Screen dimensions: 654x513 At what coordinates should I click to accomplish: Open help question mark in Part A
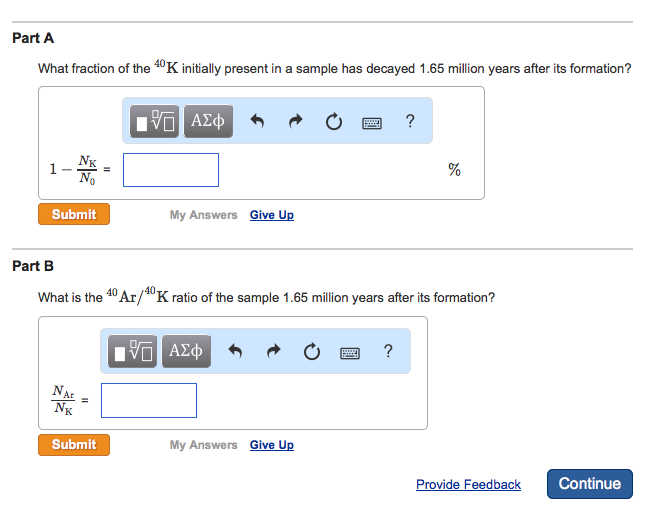pos(410,122)
